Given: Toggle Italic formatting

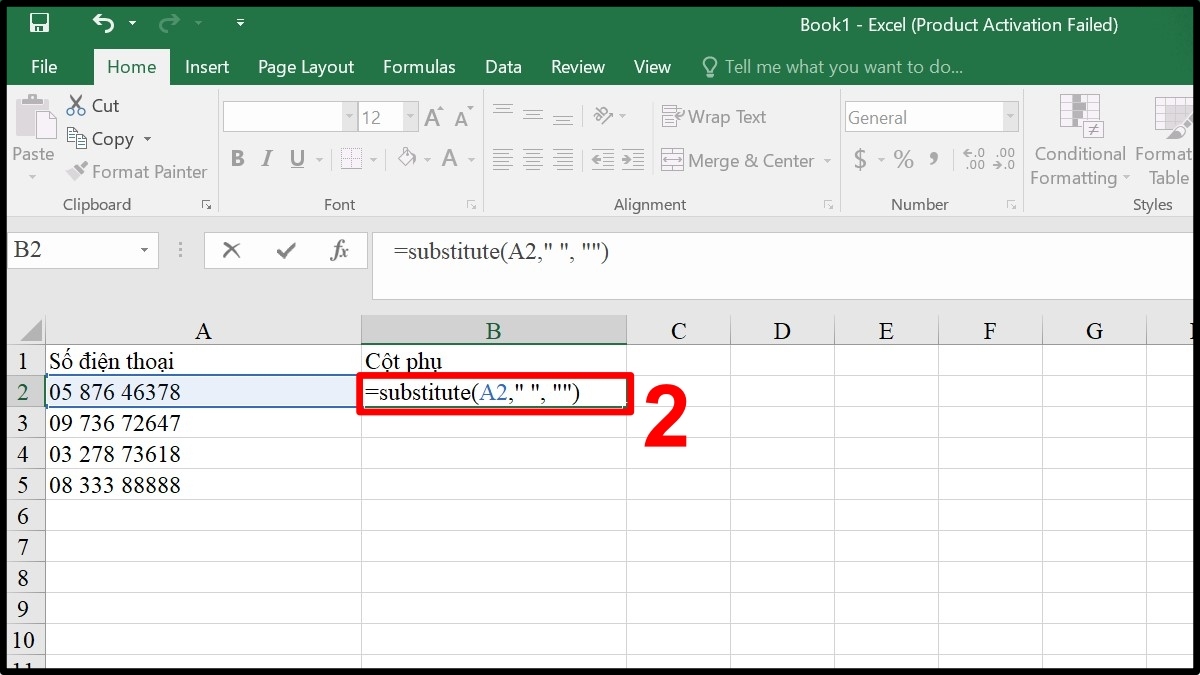Looking at the screenshot, I should click(x=267, y=159).
